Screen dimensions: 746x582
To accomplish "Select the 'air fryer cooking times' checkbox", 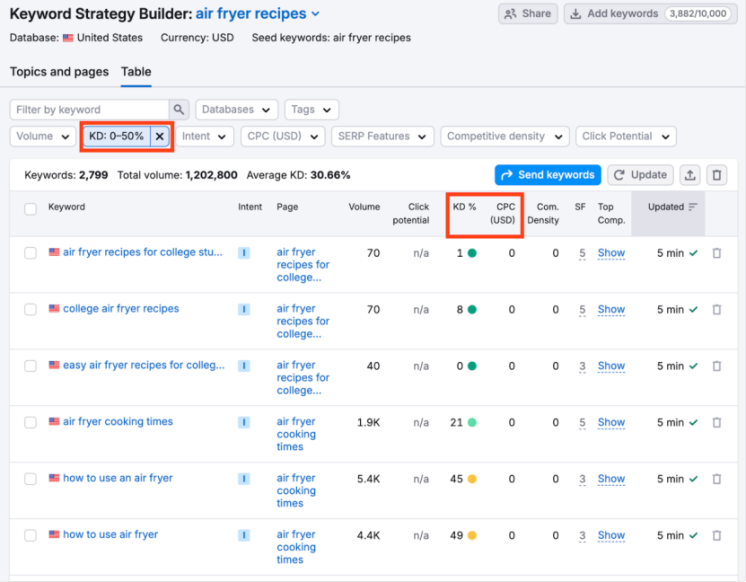I will click(x=31, y=423).
